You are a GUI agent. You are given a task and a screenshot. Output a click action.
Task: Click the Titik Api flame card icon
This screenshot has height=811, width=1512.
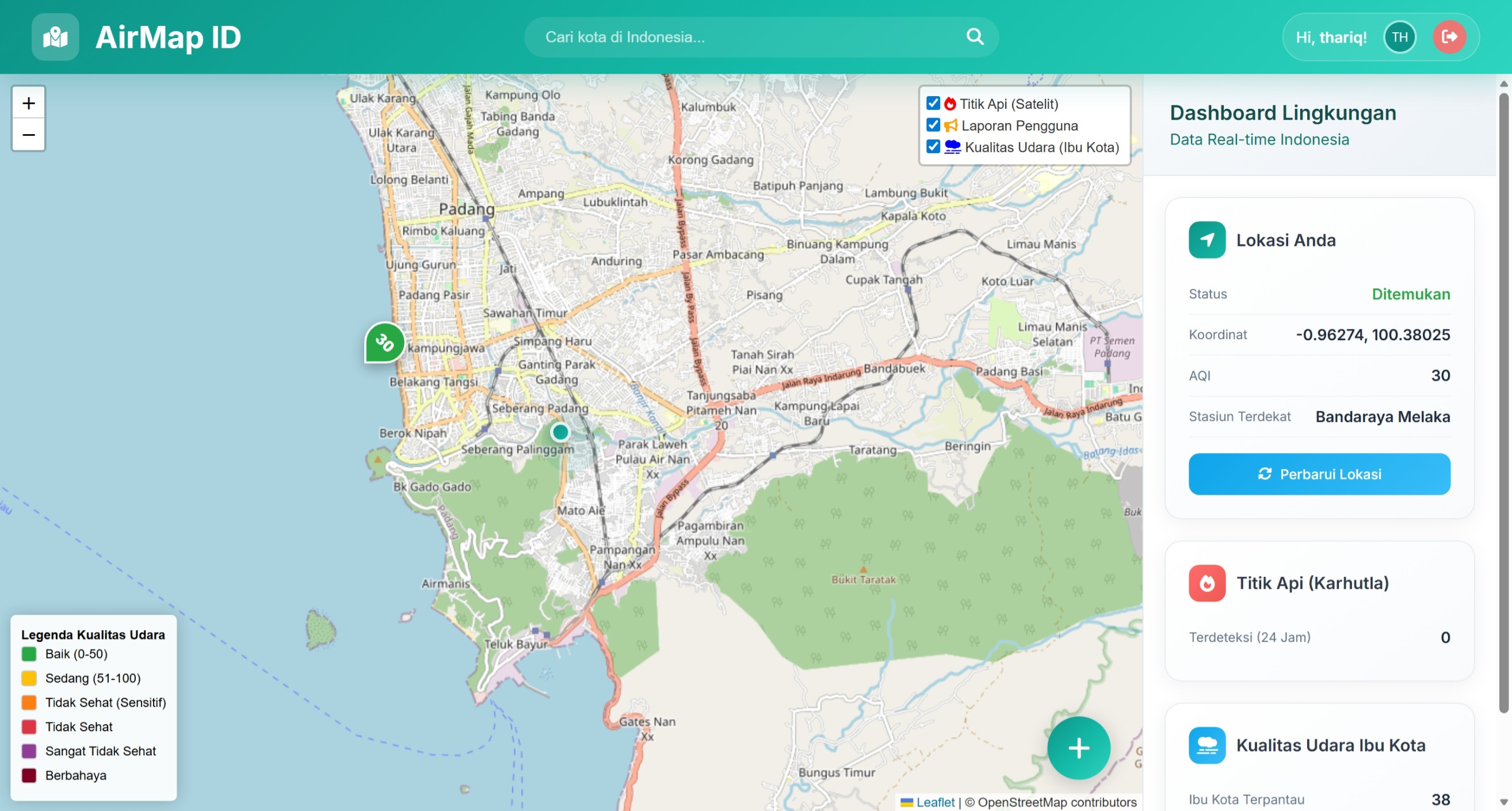[1207, 583]
